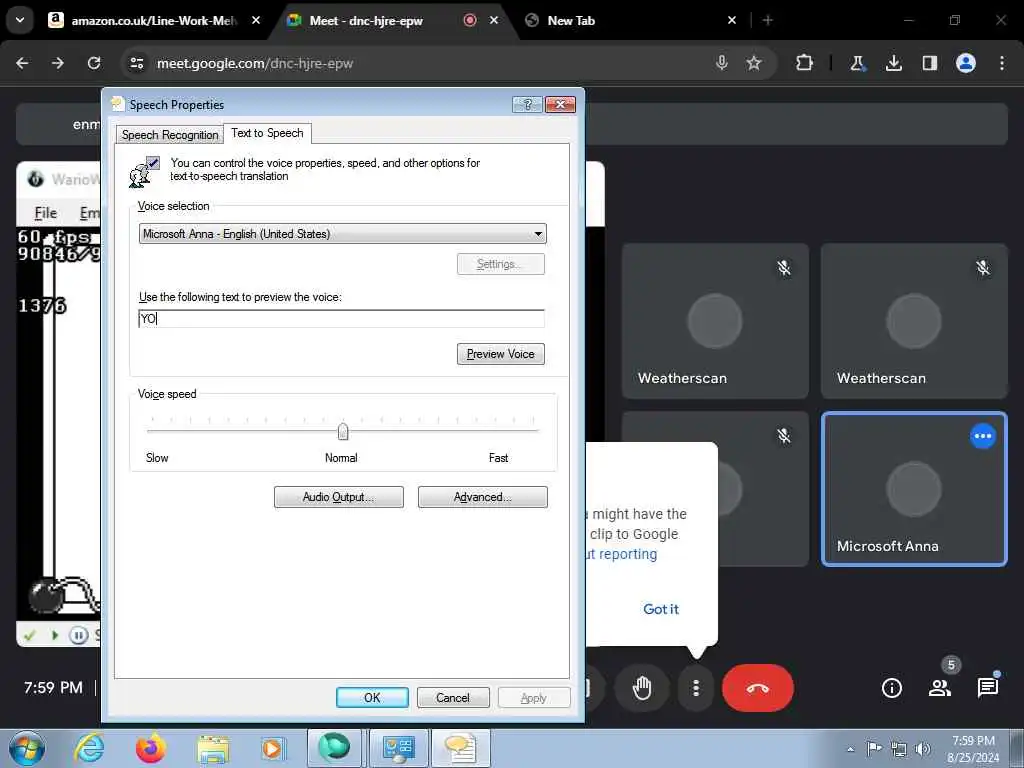Open Firefox from the taskbar
Screen dimensions: 1024x768
point(151,748)
